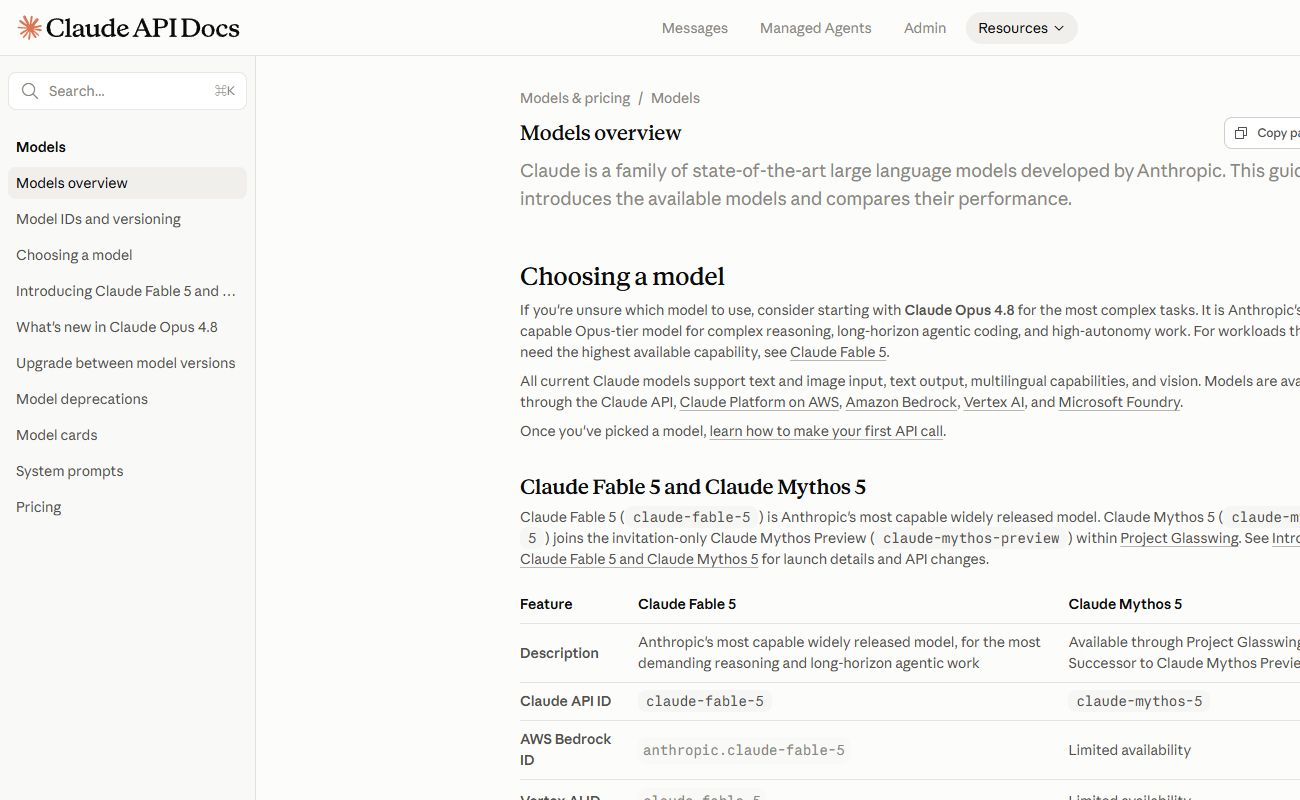Click the copy page icon
The width and height of the screenshot is (1300, 800).
(x=1241, y=133)
